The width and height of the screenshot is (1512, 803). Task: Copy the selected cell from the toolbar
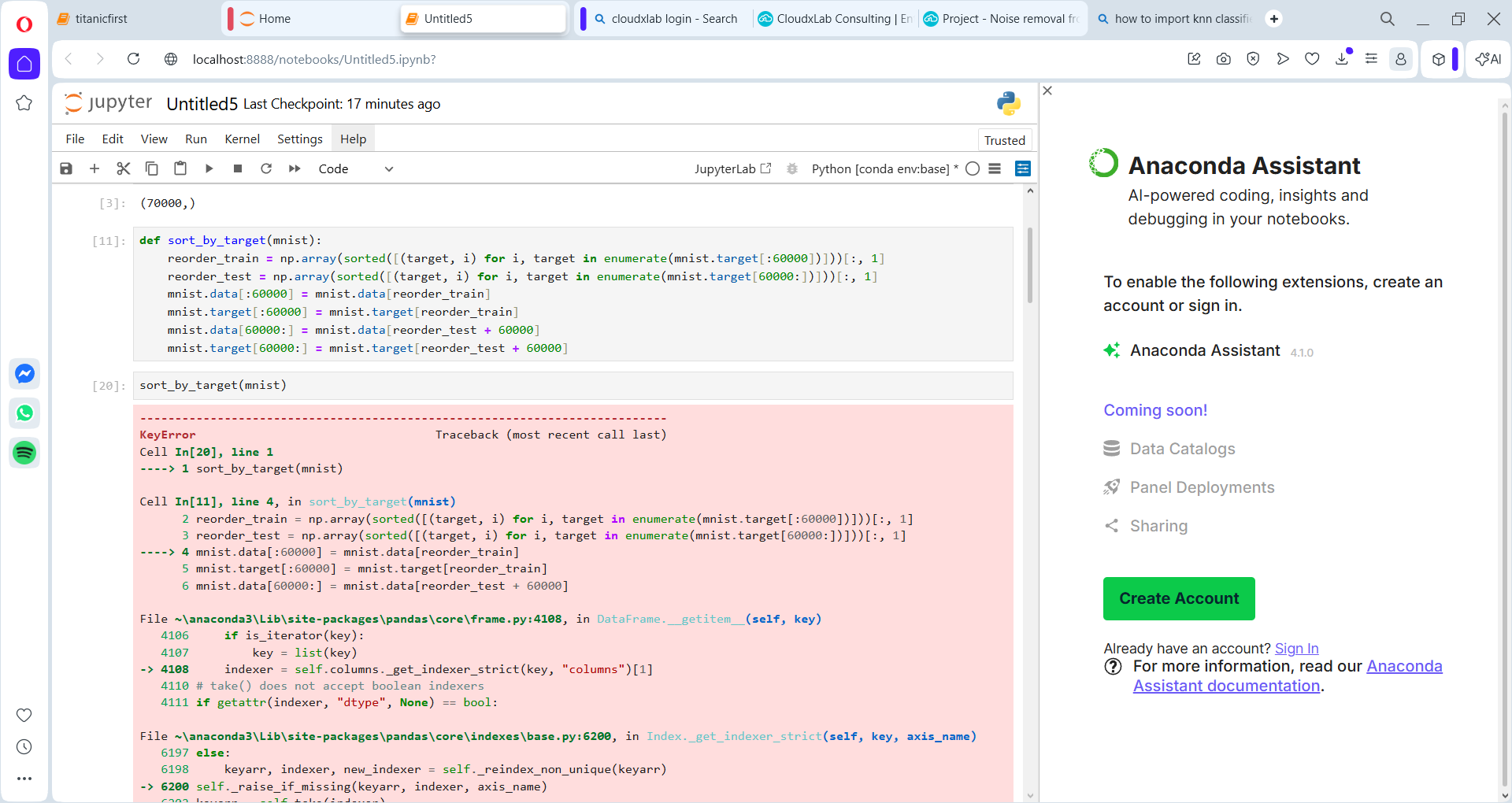pyautogui.click(x=152, y=168)
